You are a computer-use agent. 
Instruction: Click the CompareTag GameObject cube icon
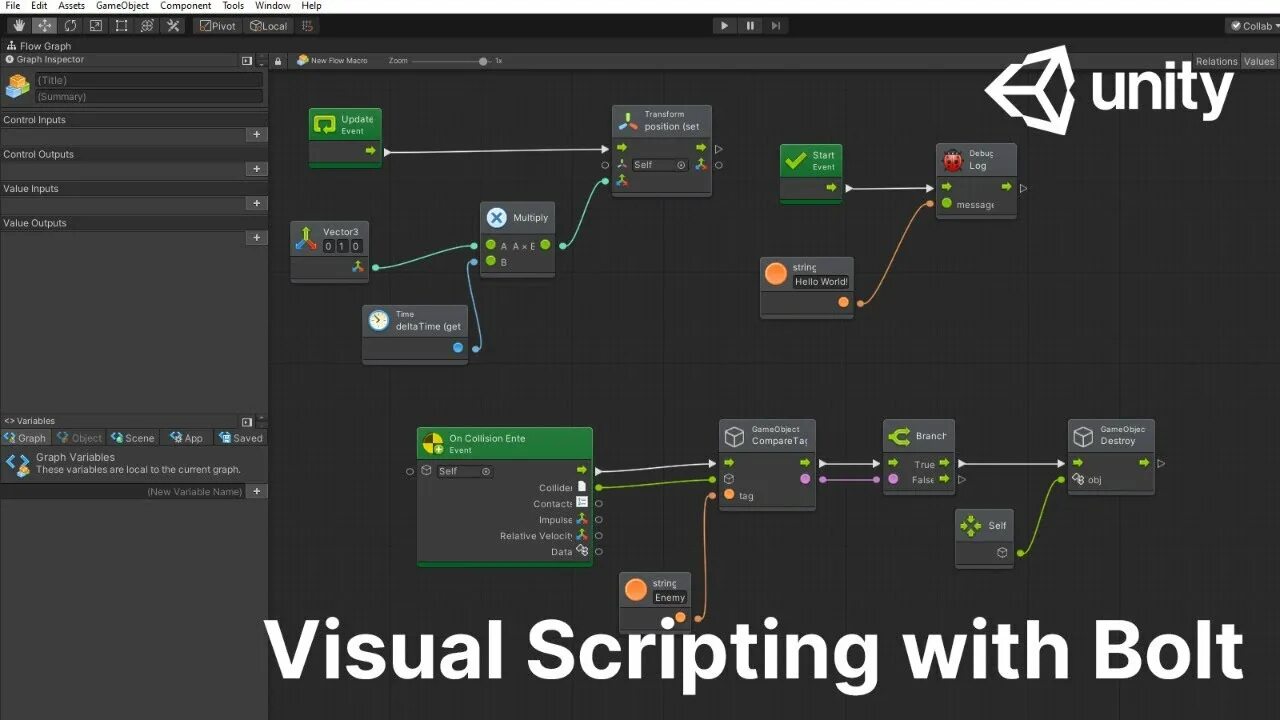(735, 437)
